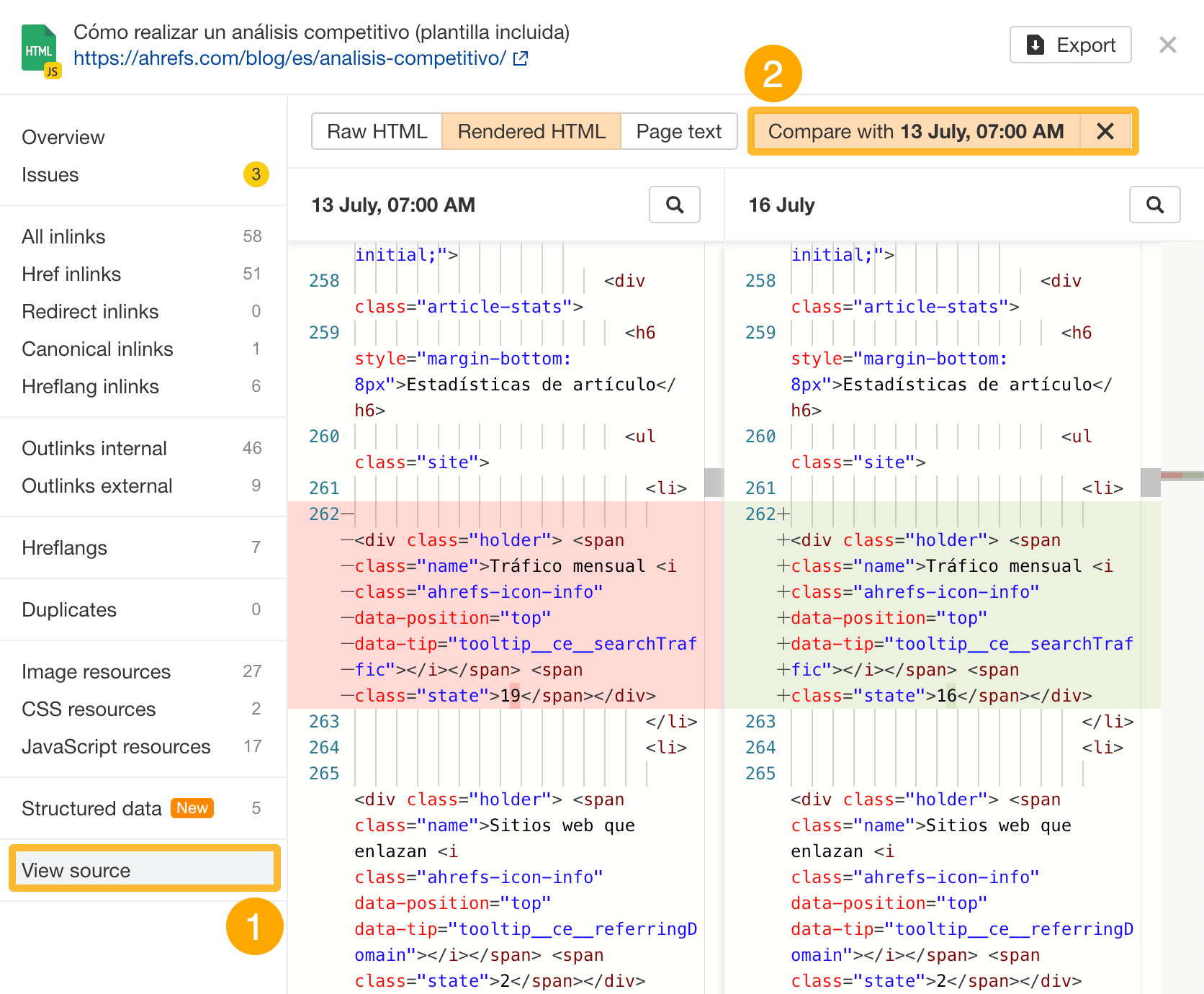Click the search icon in the 16 July pane

[1154, 205]
